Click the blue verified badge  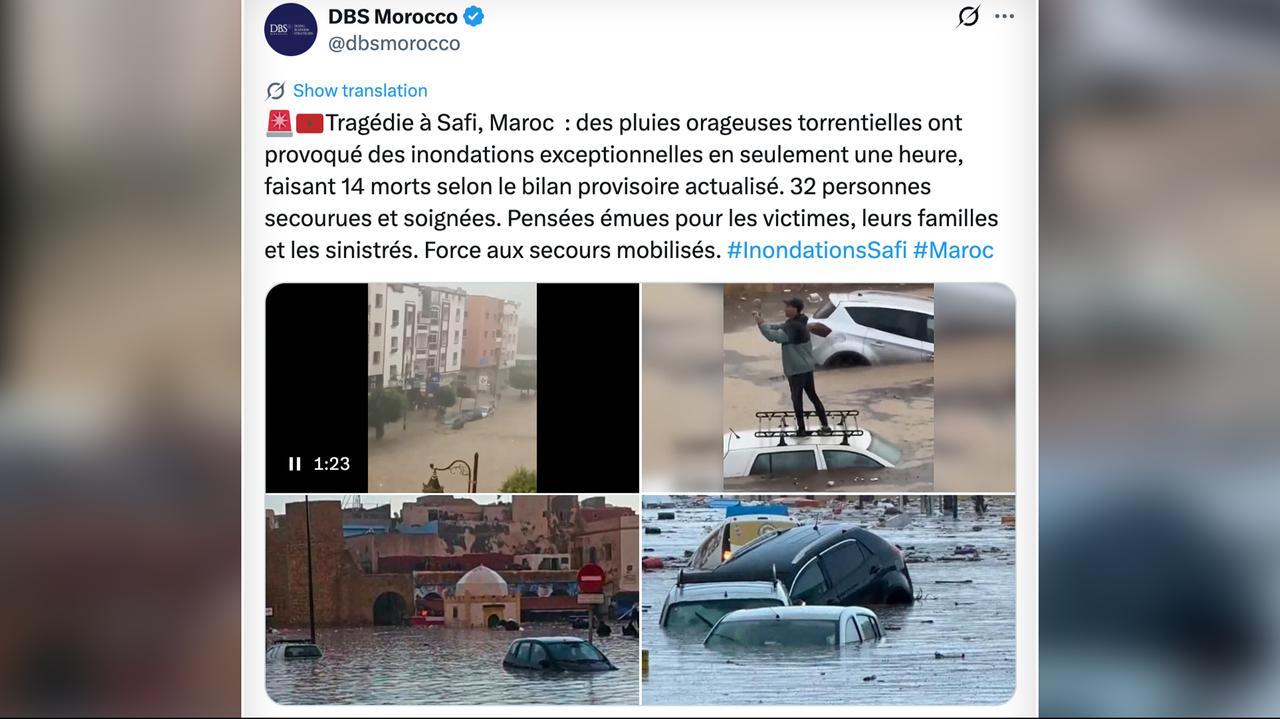tap(473, 17)
